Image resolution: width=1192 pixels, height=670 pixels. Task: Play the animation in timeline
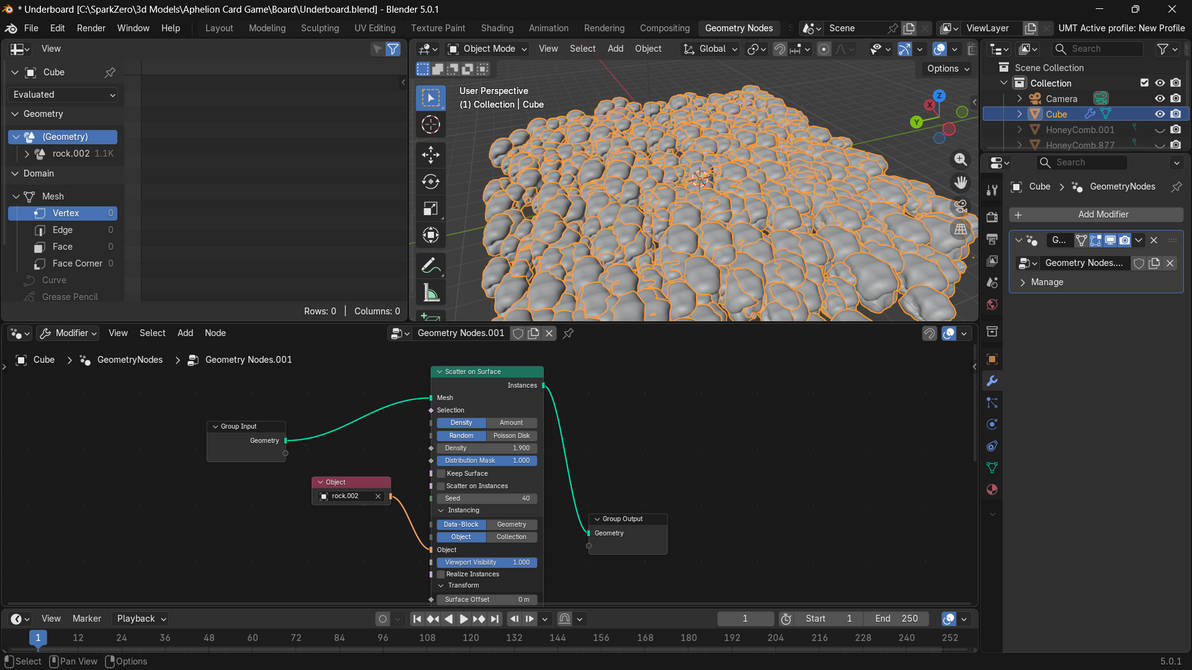464,619
